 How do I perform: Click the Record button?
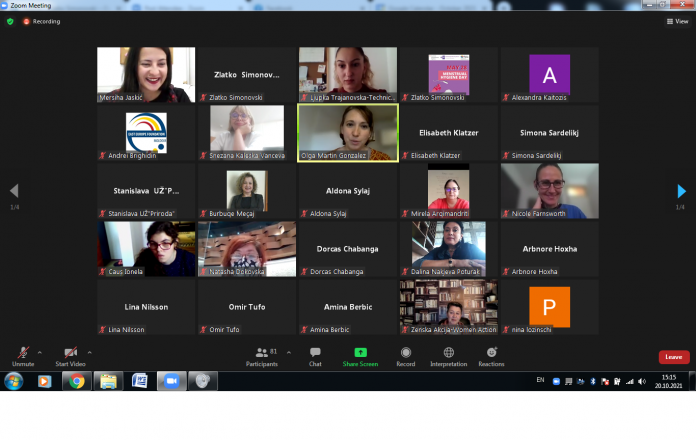tap(405, 356)
